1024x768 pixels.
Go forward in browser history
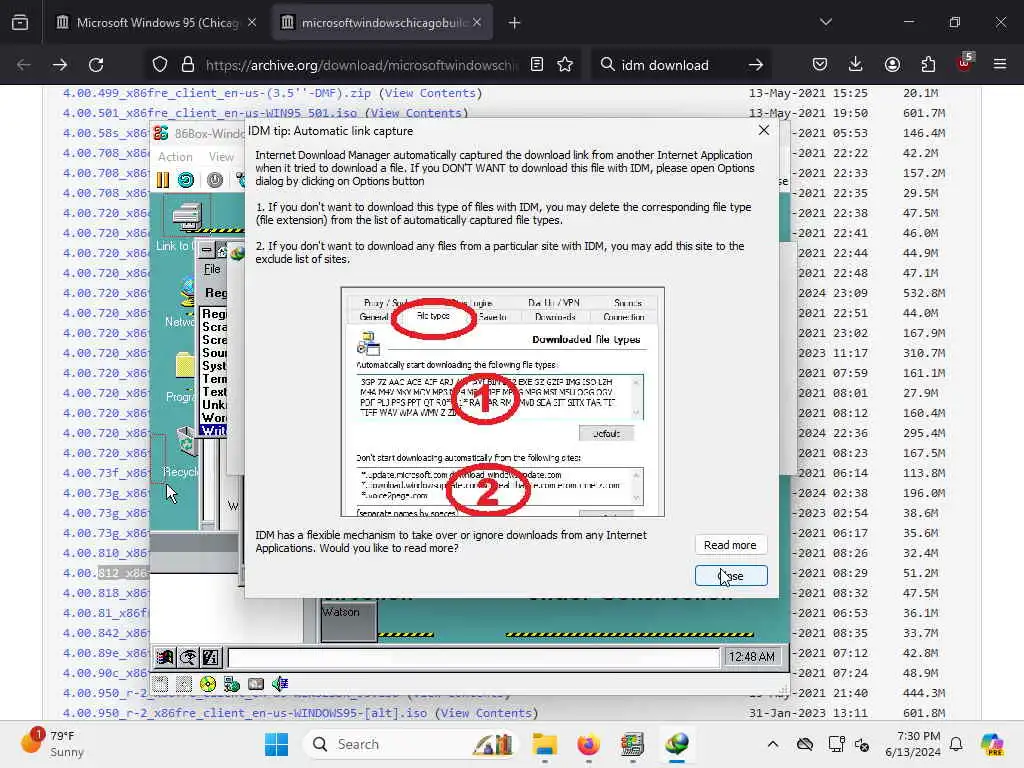[x=59, y=65]
